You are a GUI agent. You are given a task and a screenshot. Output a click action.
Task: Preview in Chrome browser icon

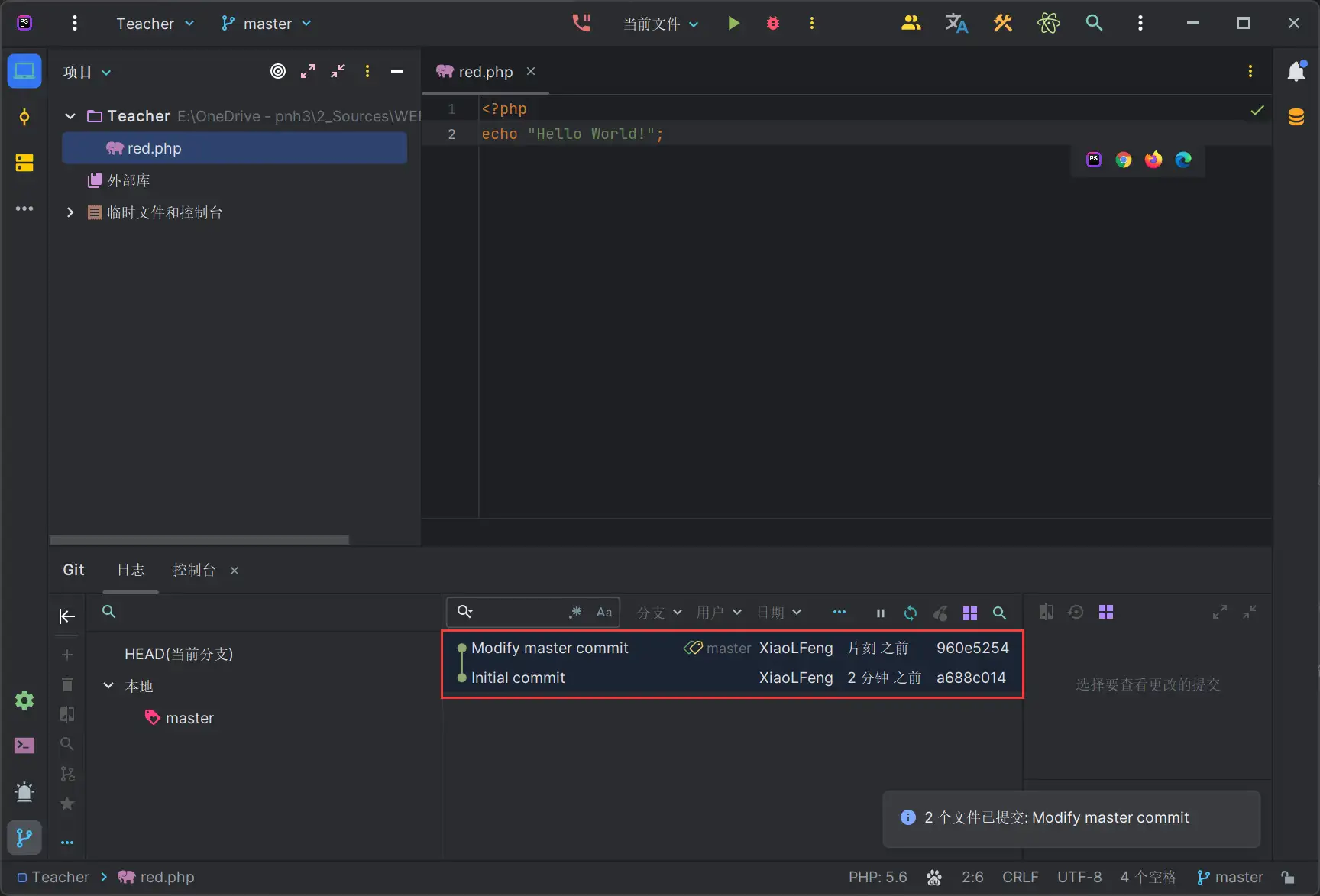1124,160
